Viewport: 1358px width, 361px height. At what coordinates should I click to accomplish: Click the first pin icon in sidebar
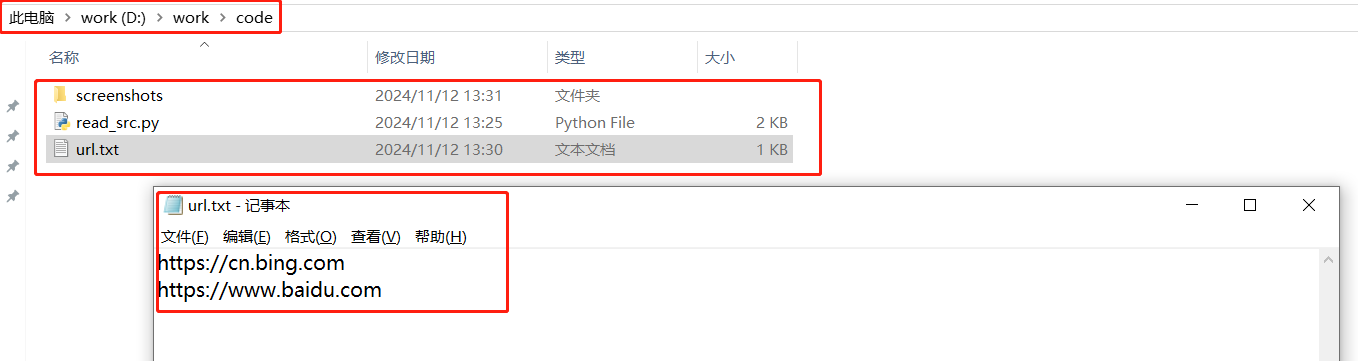coord(13,106)
